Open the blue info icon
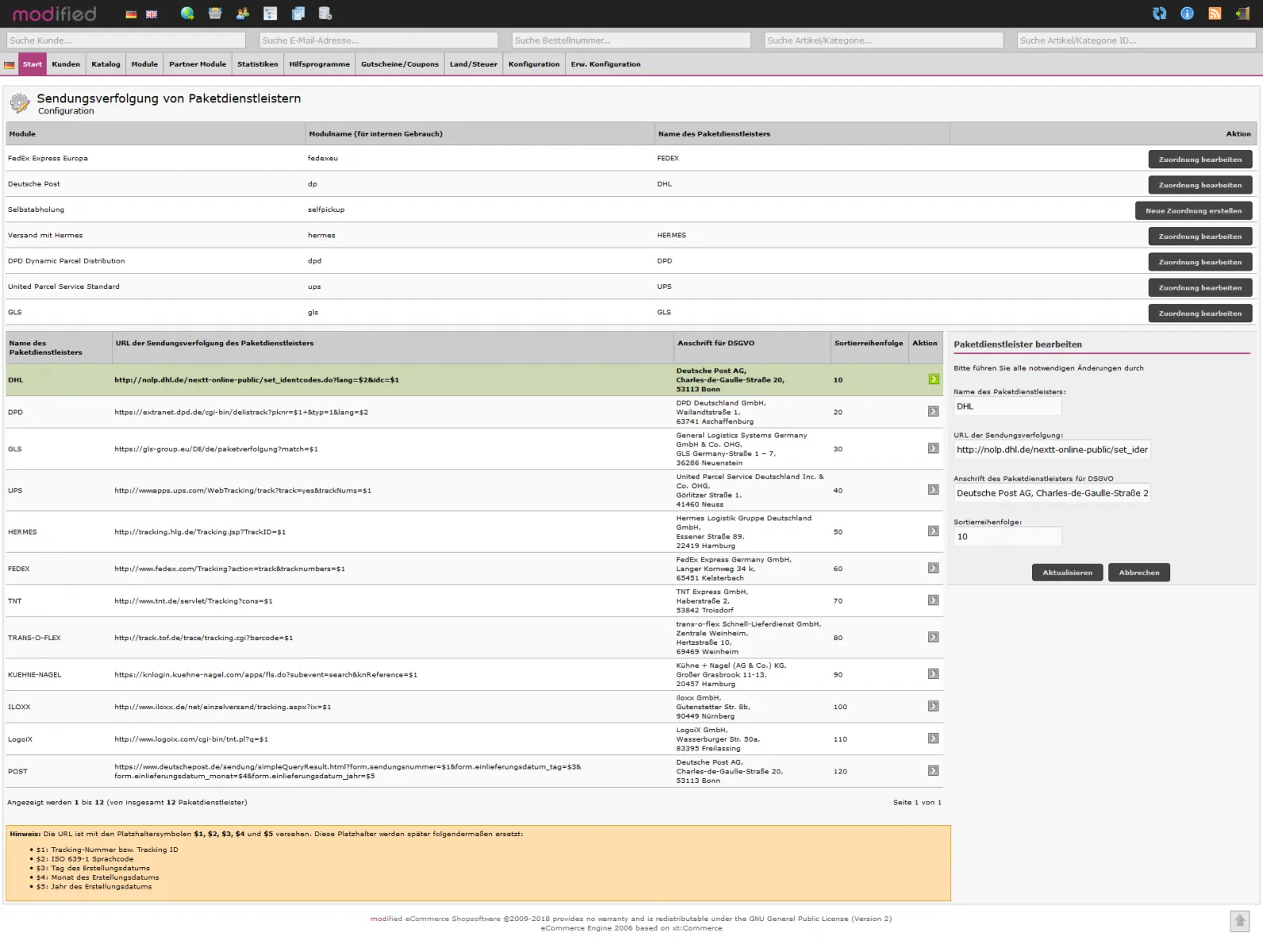Image resolution: width=1263 pixels, height=952 pixels. point(1187,13)
